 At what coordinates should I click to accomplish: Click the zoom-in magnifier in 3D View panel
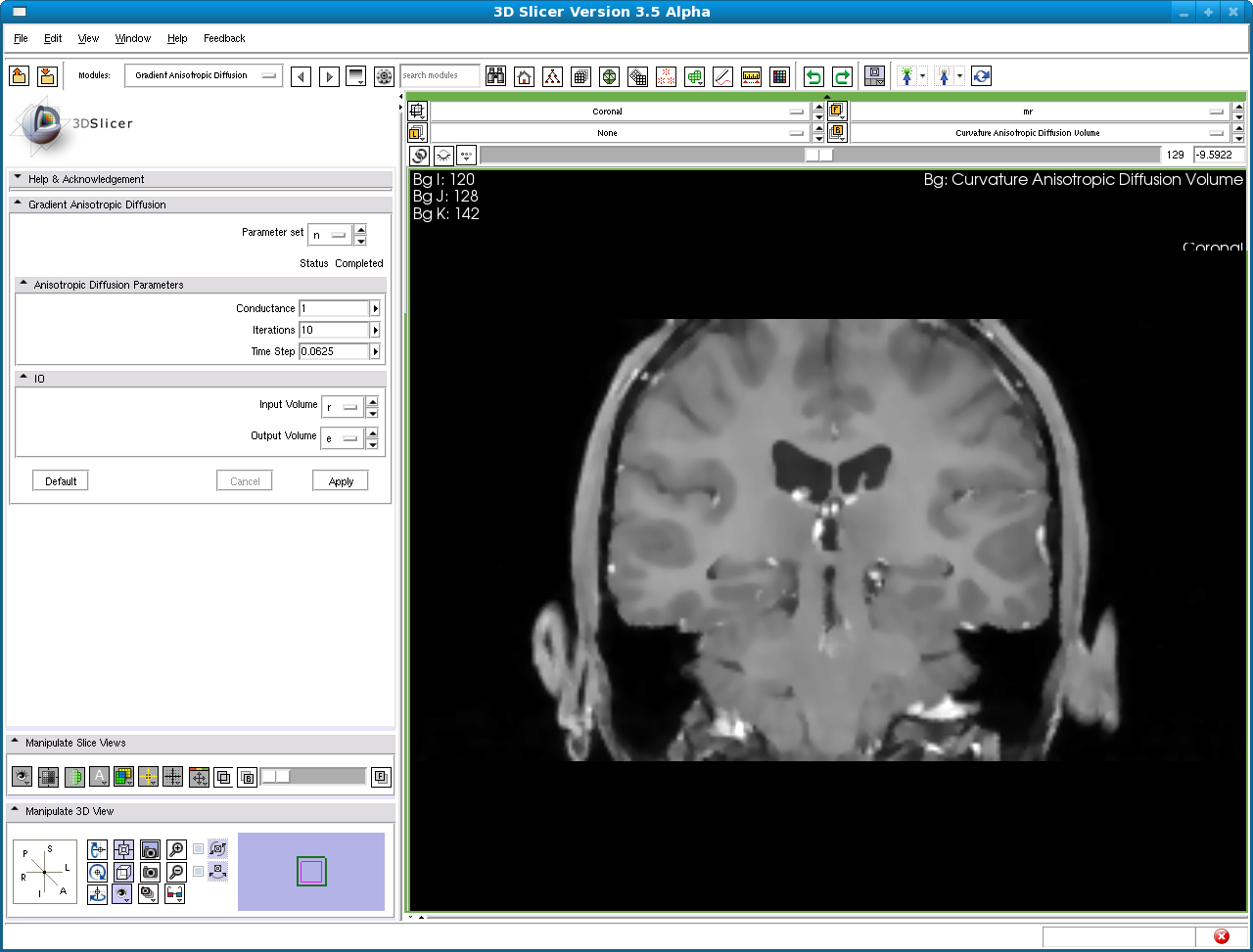click(176, 849)
